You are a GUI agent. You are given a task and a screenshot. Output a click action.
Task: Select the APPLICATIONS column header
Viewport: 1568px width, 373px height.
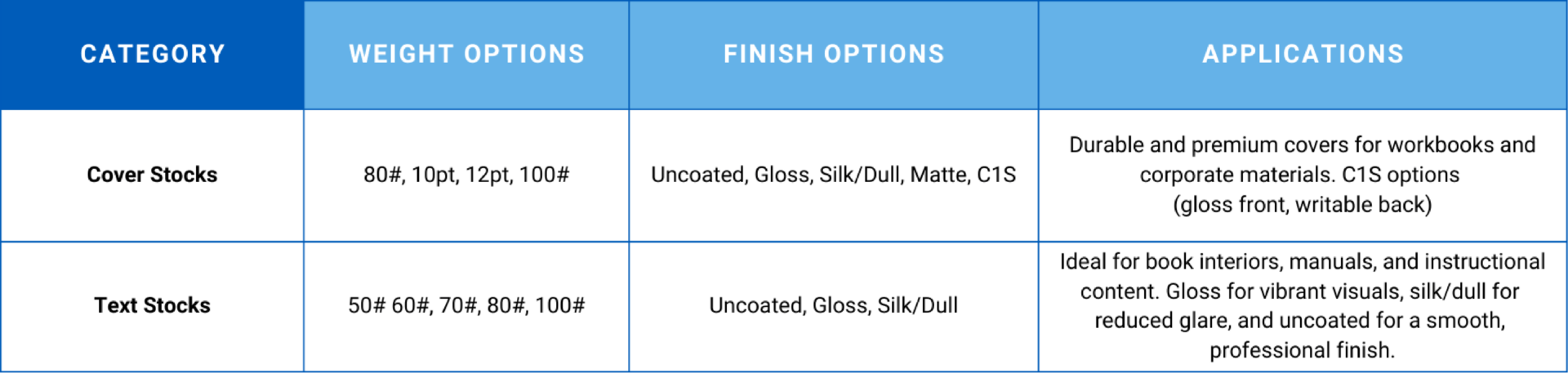1303,54
